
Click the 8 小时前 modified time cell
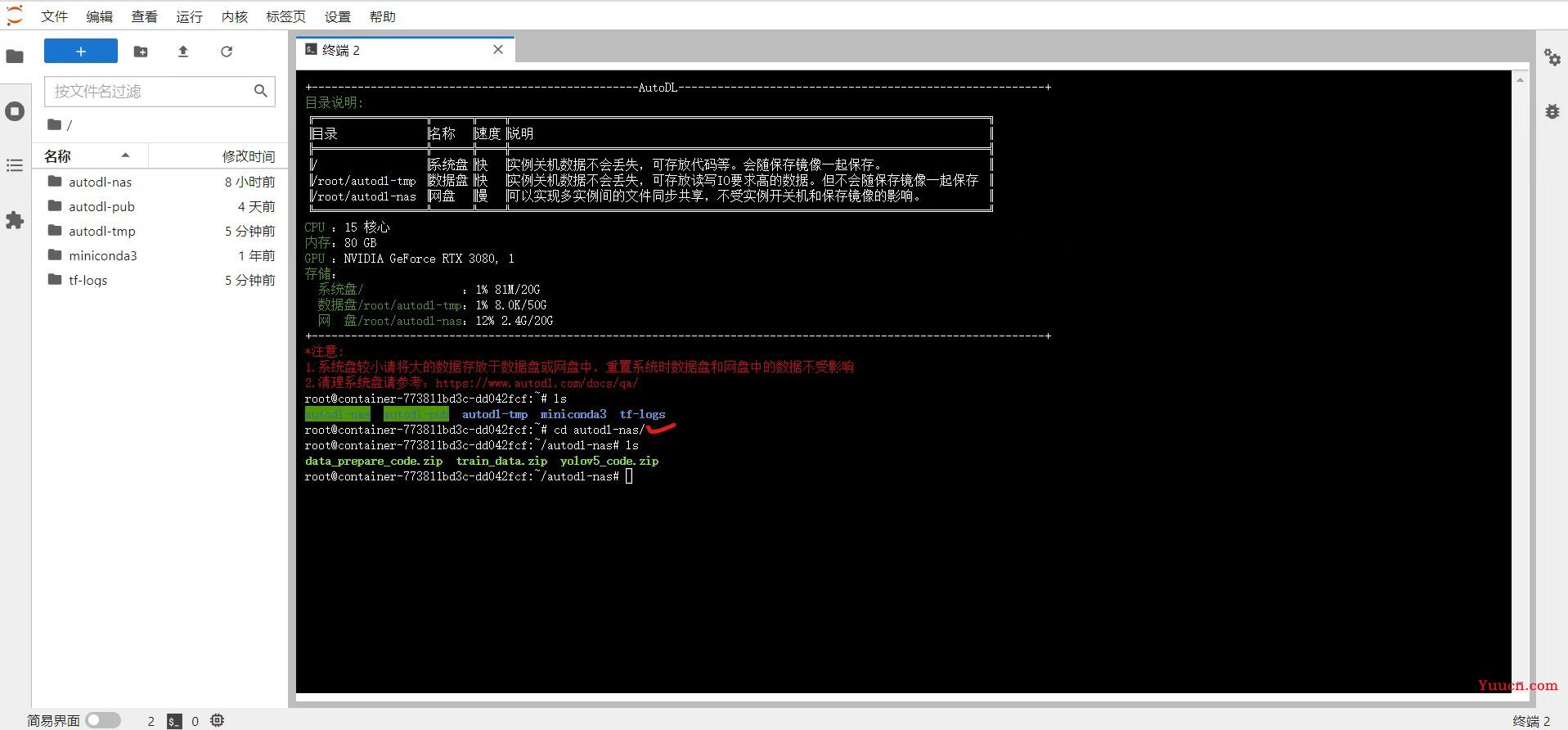(250, 182)
